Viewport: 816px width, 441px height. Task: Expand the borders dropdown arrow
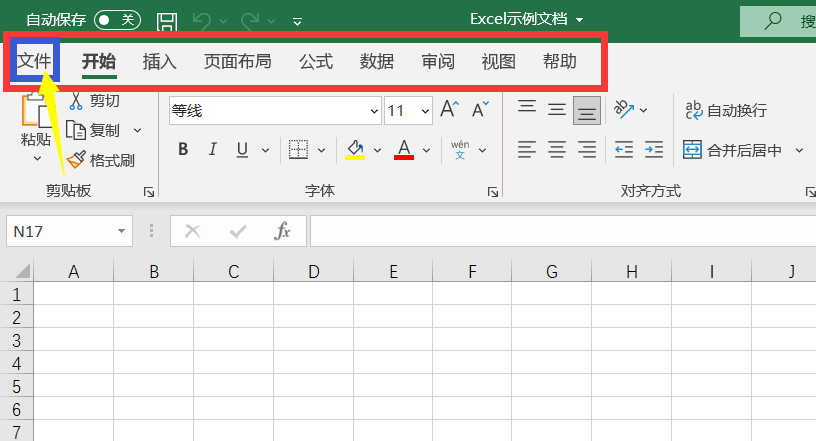321,150
